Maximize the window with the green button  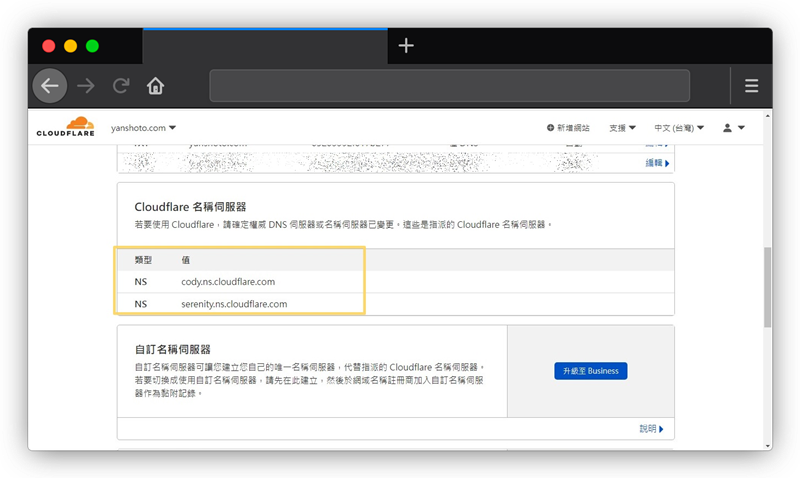pyautogui.click(x=92, y=46)
